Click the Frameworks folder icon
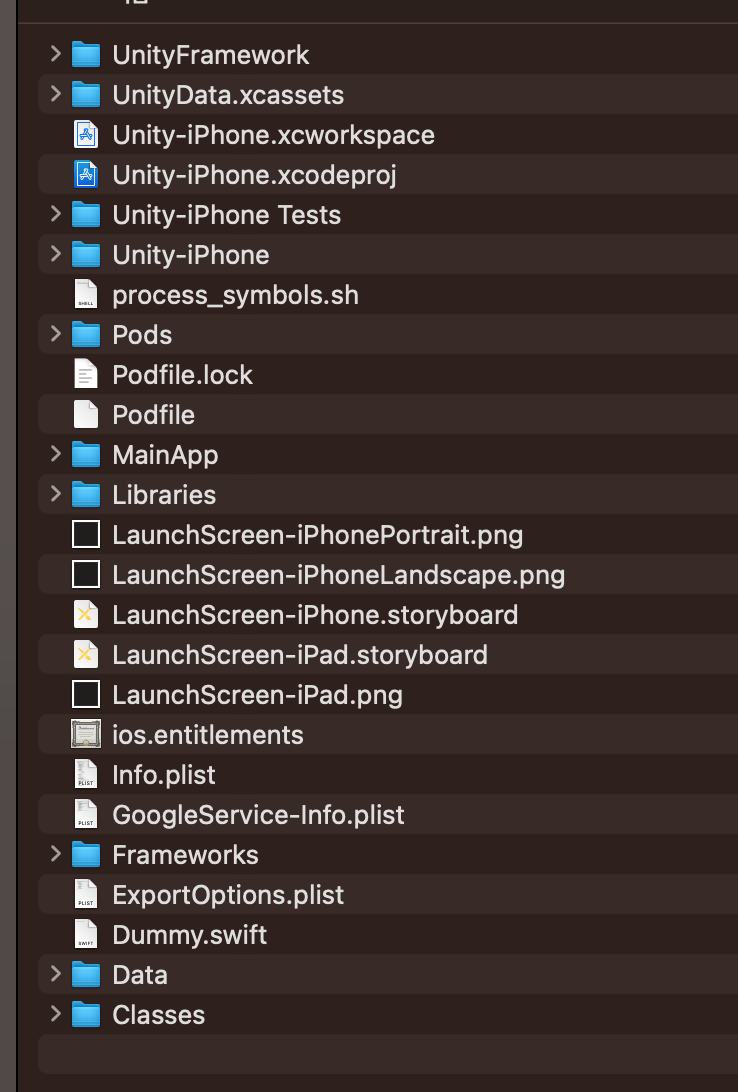 [86, 855]
